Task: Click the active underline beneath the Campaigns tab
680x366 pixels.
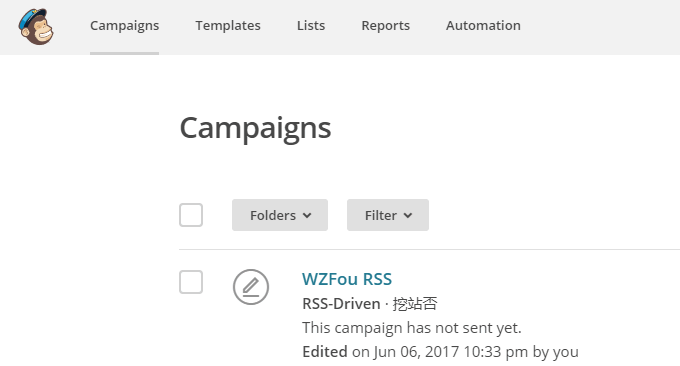Action: click(124, 53)
